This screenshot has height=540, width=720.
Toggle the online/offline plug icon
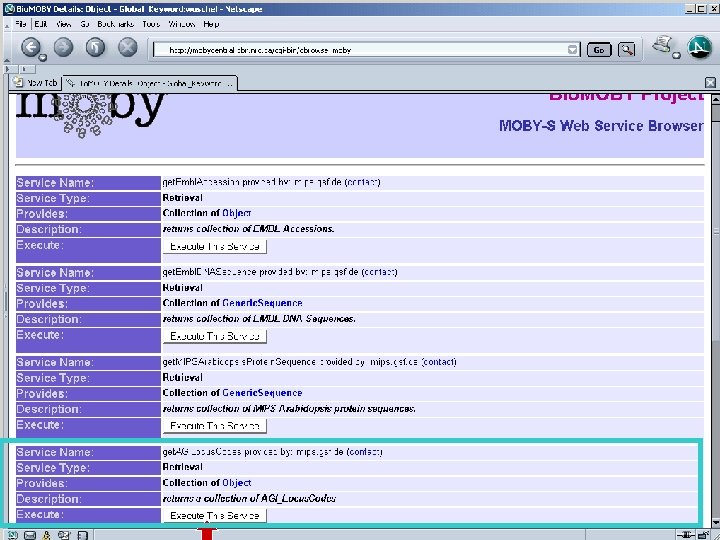686,535
